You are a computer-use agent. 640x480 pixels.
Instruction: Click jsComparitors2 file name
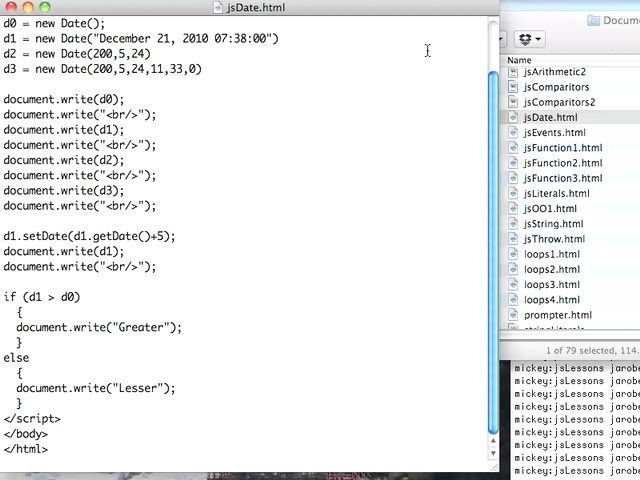tap(560, 102)
